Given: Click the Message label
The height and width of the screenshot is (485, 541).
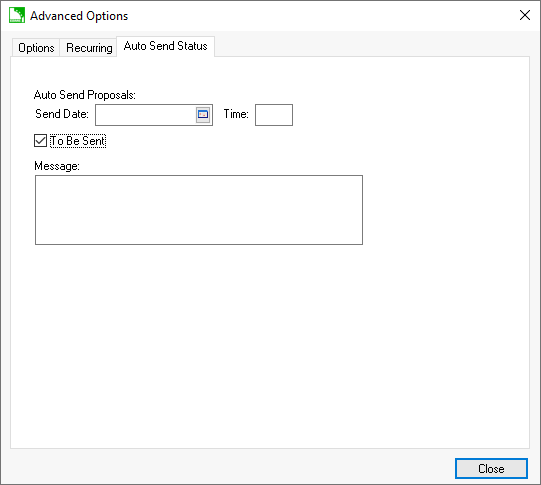Looking at the screenshot, I should (57, 166).
